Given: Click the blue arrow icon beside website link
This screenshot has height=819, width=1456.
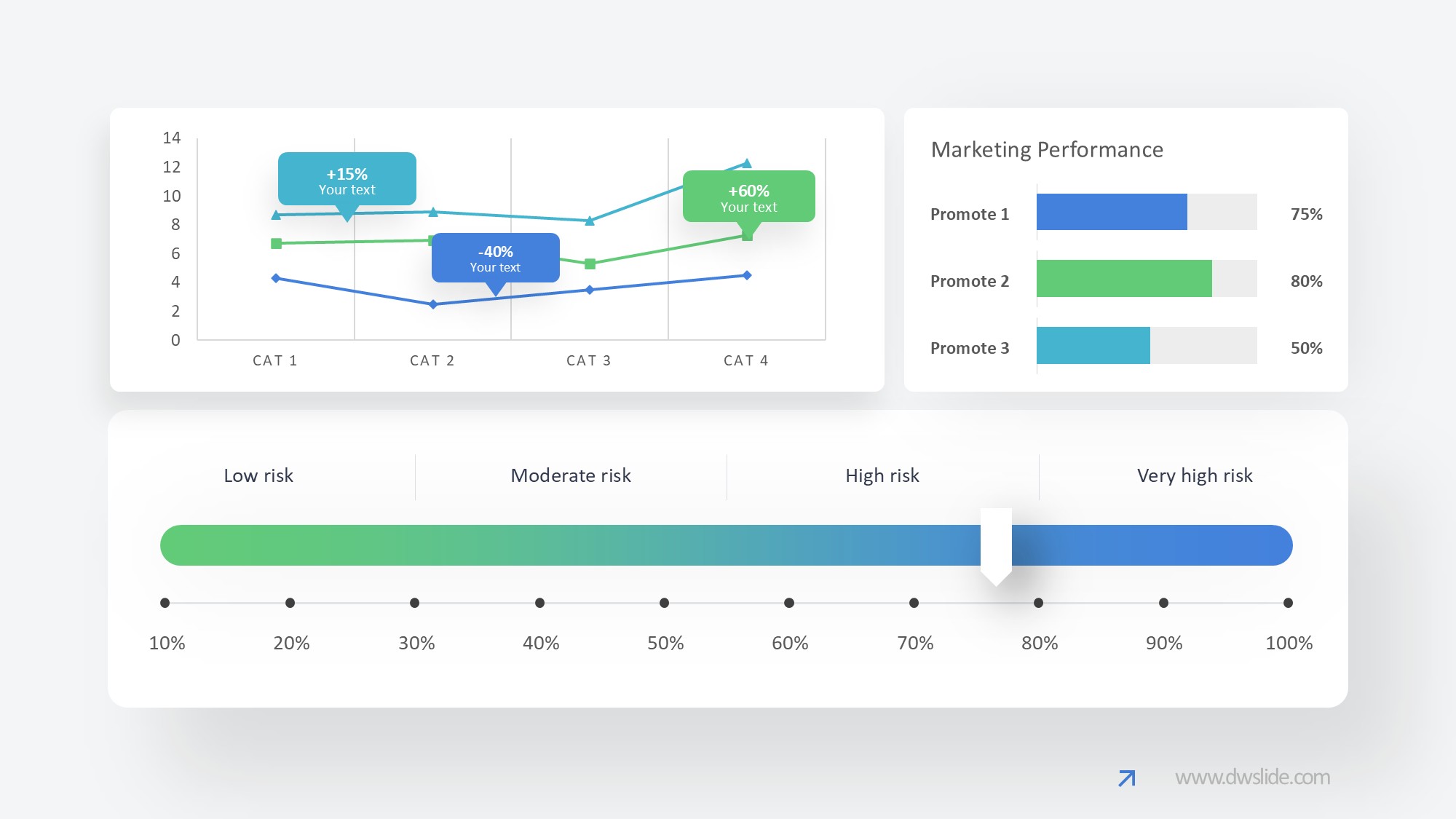Looking at the screenshot, I should [x=1126, y=778].
